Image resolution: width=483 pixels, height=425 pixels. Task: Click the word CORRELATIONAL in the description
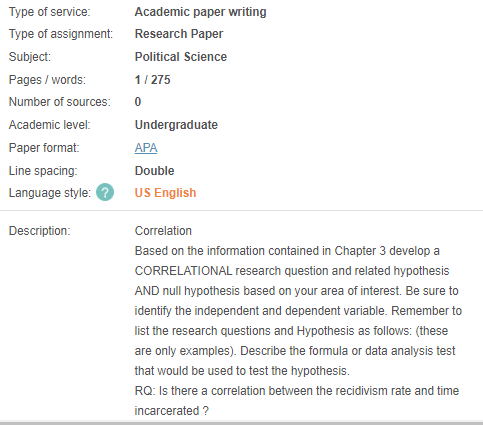point(183,271)
